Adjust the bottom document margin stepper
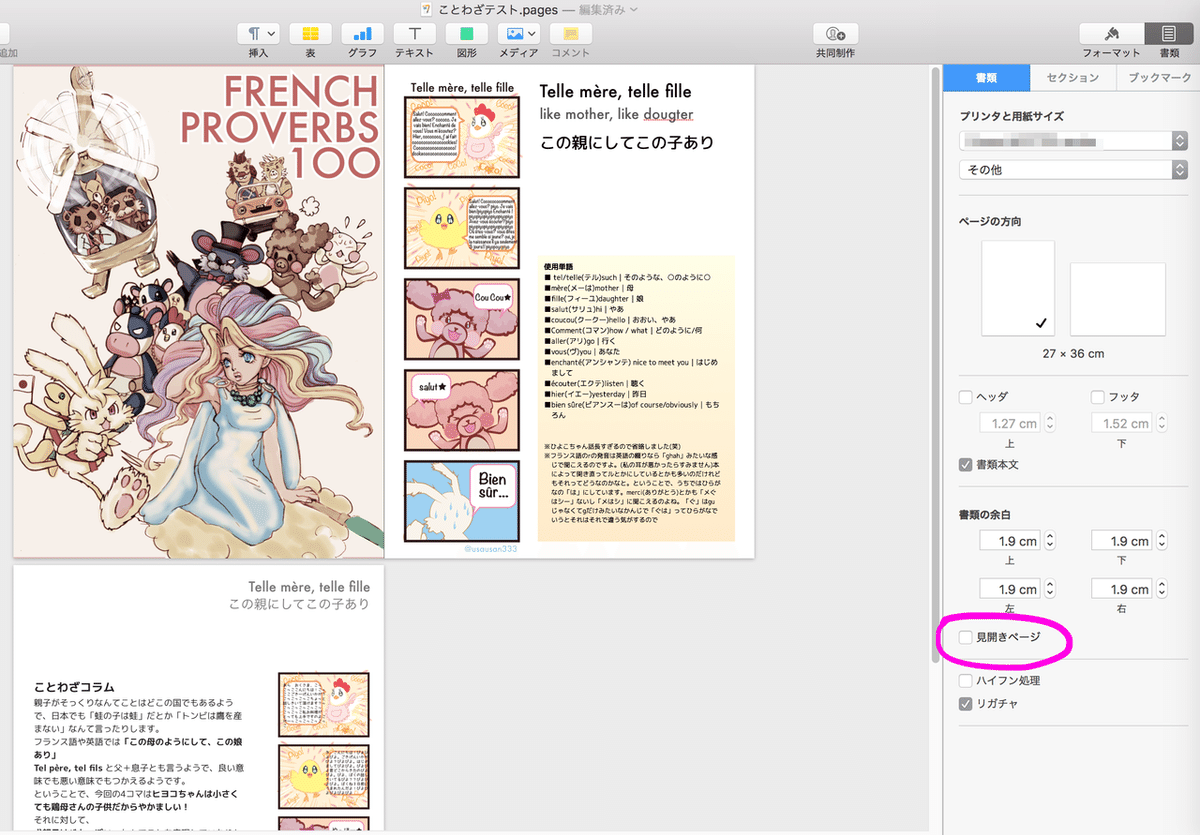Screen dimensions: 1200x835 click(1162, 541)
